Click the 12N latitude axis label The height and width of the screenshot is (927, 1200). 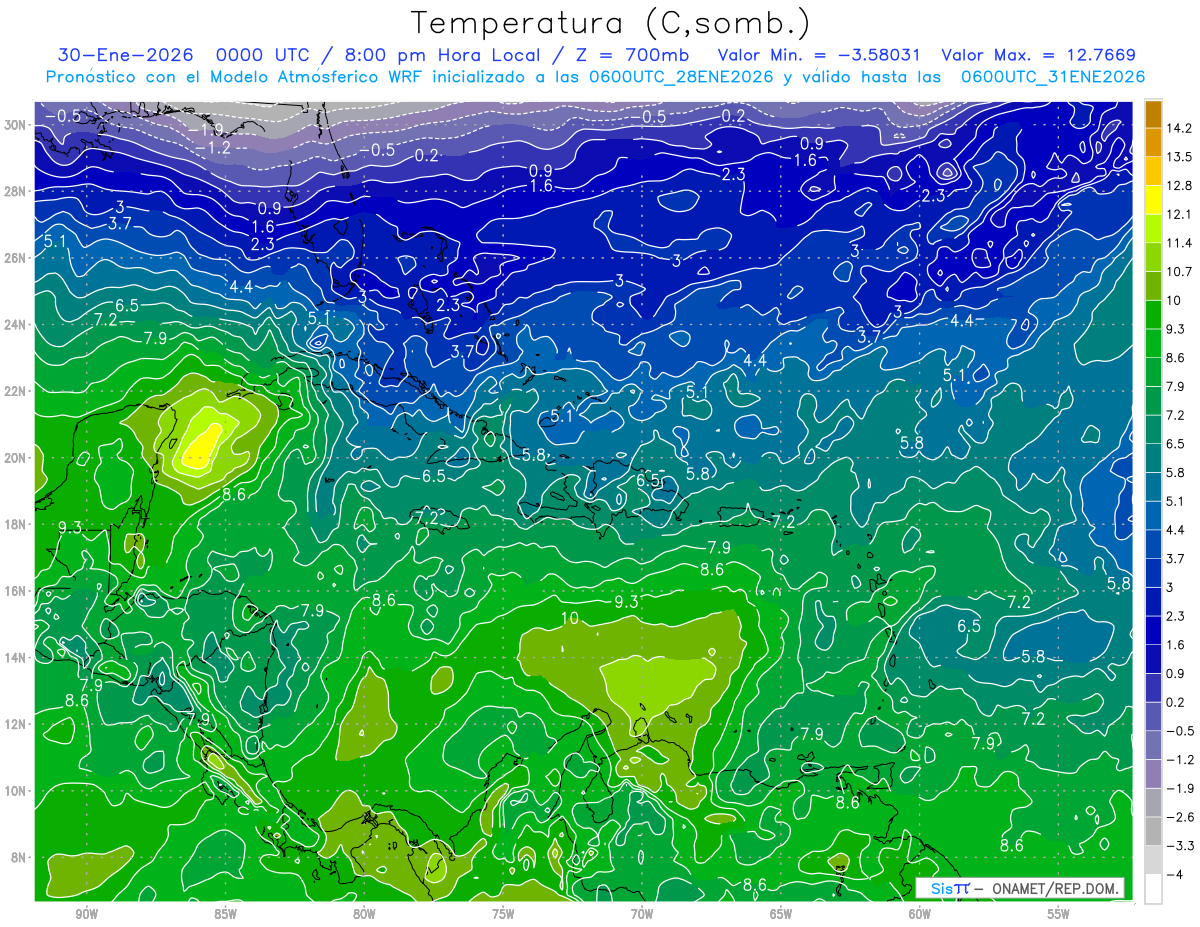(x=16, y=724)
